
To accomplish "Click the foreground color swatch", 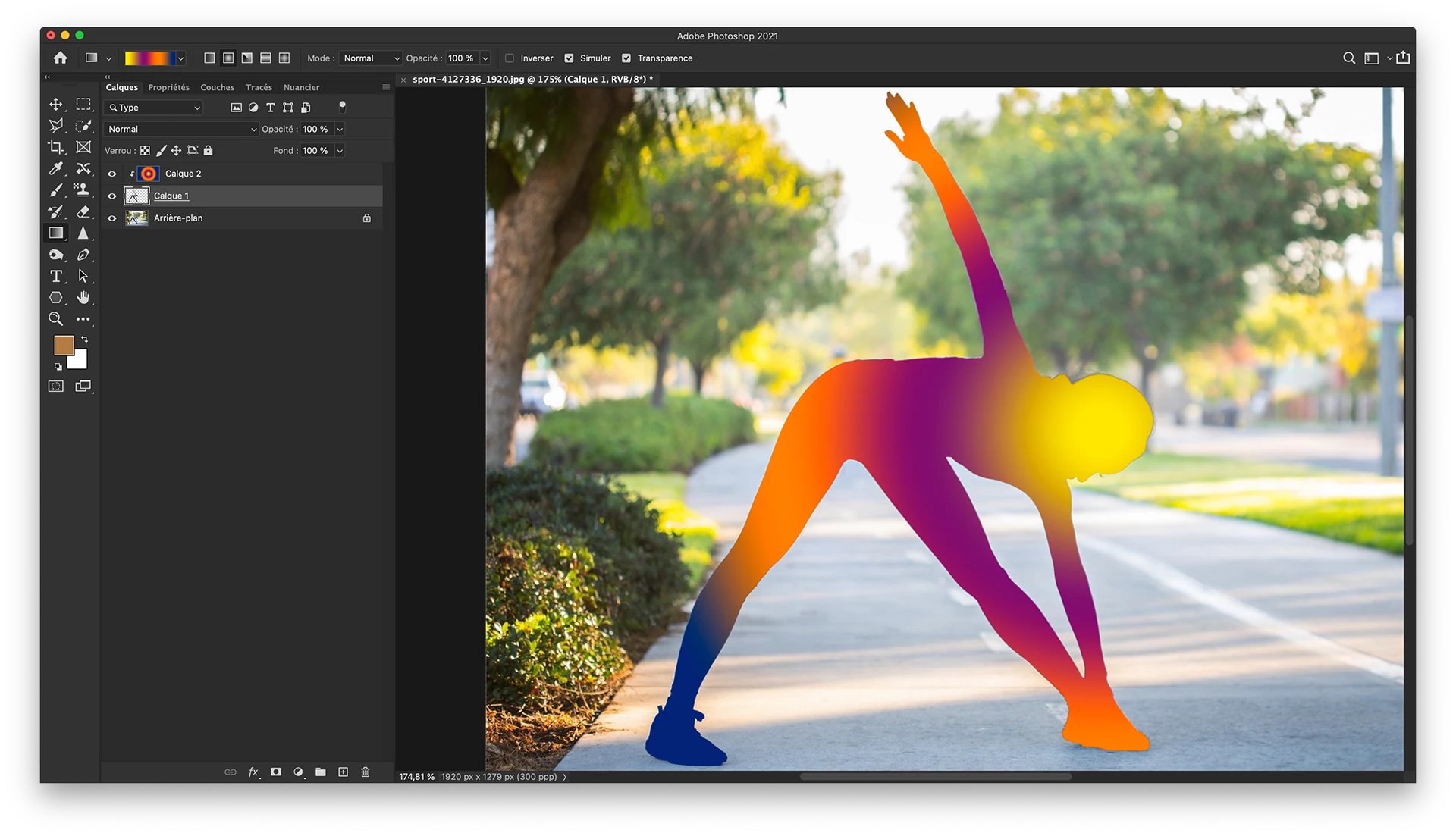I will (x=64, y=346).
